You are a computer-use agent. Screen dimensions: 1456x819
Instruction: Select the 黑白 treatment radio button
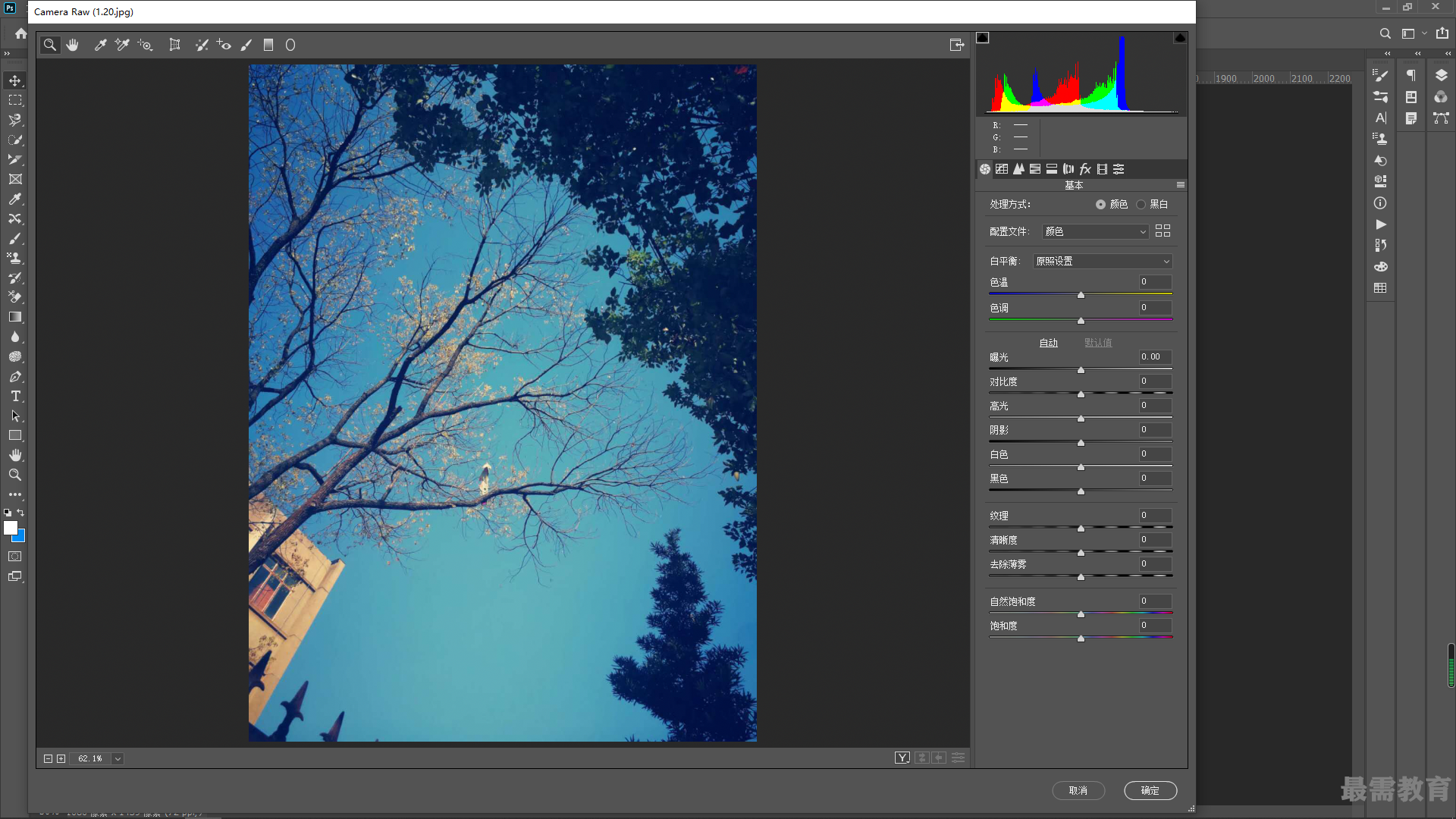coord(1141,205)
